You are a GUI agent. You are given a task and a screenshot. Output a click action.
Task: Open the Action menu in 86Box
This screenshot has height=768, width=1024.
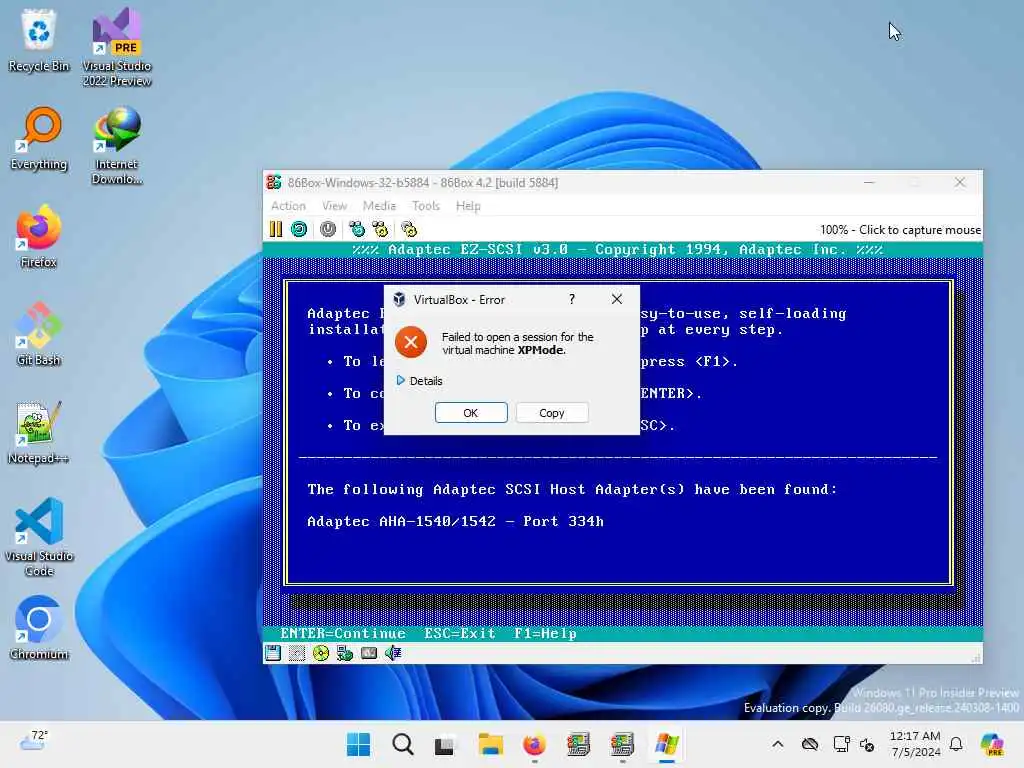click(x=288, y=206)
